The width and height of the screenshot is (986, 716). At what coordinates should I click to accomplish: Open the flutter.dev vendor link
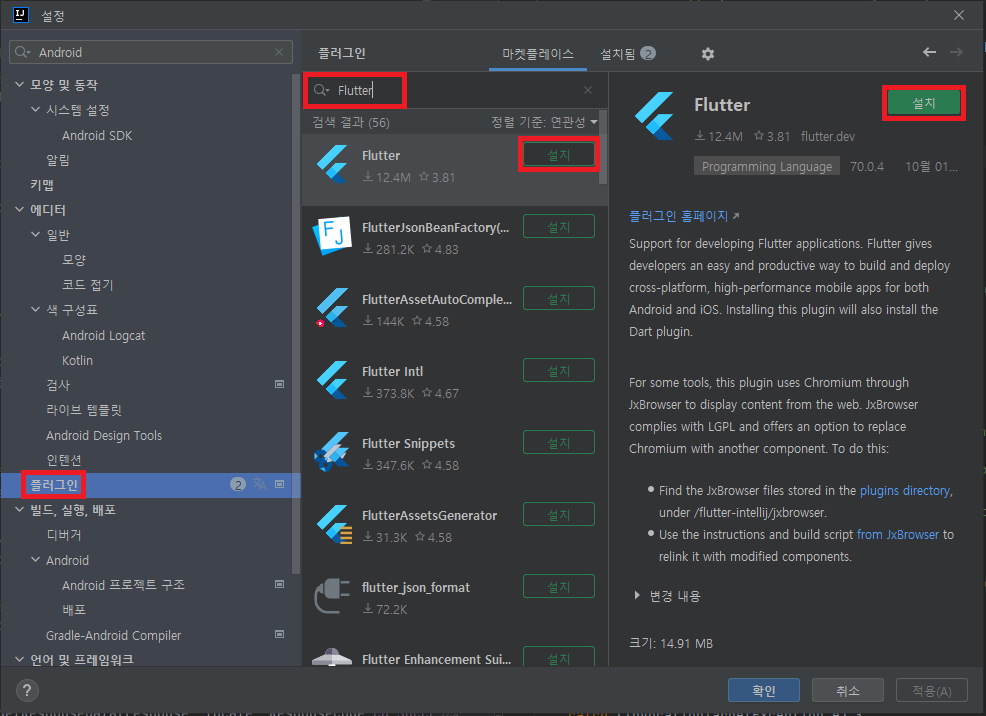[828, 136]
